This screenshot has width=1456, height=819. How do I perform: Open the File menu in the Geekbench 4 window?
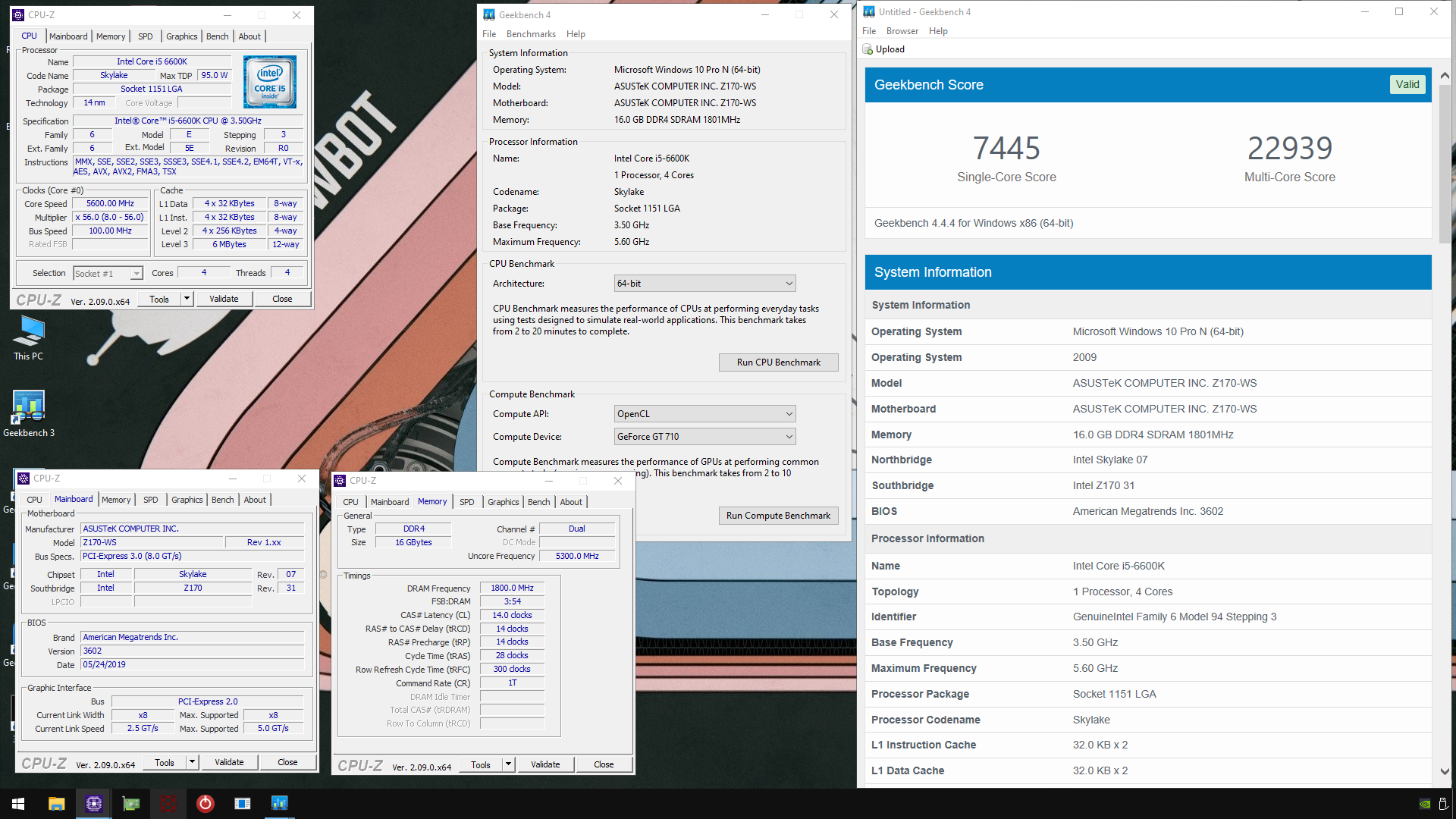[x=489, y=34]
